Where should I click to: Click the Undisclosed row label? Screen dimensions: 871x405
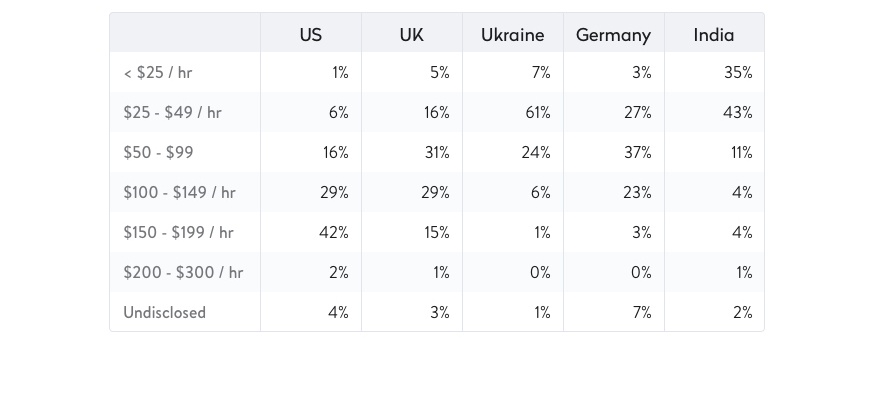[x=164, y=313]
